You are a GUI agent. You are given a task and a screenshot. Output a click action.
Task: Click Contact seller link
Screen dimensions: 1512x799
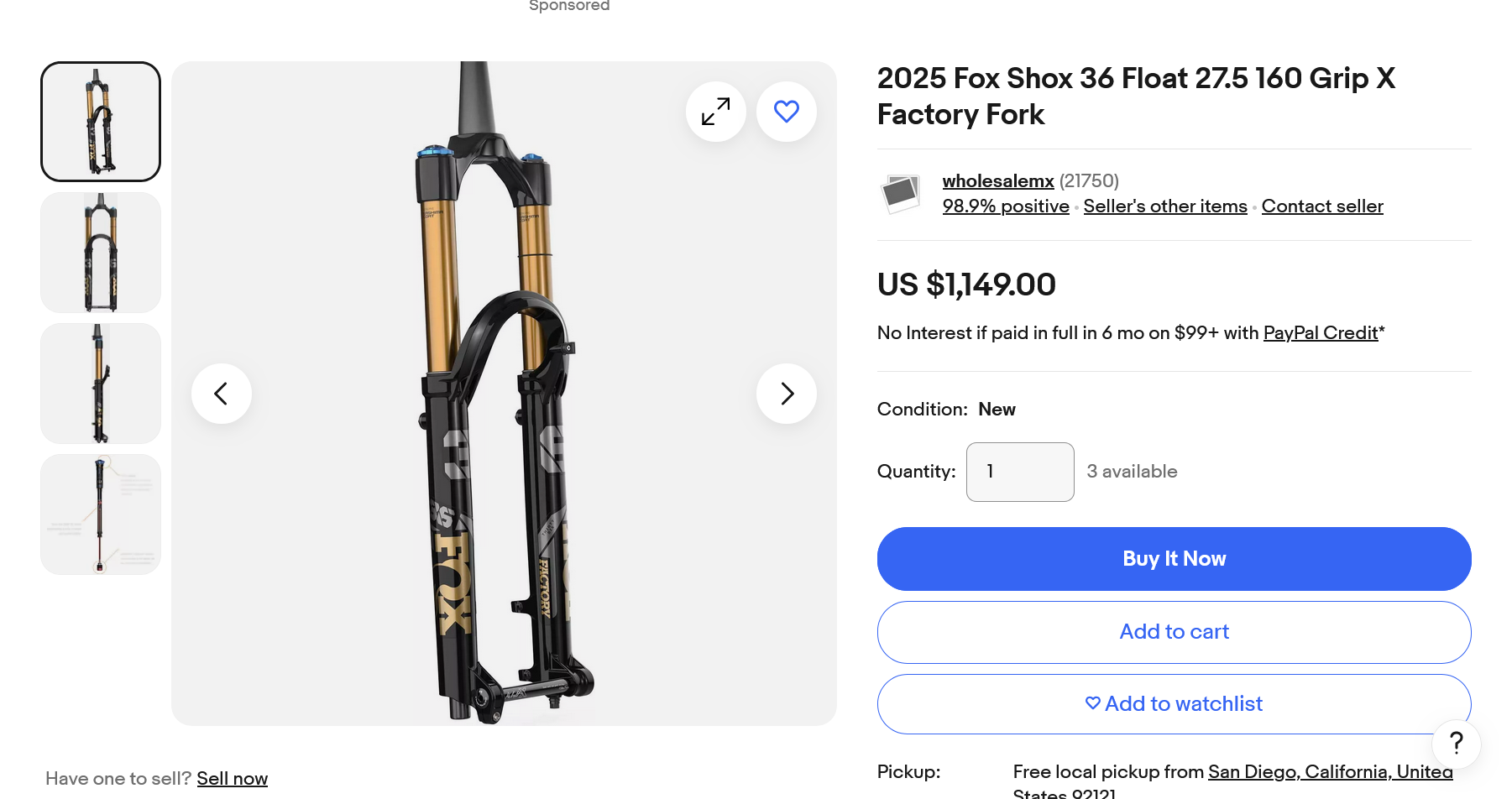pyautogui.click(x=1321, y=206)
